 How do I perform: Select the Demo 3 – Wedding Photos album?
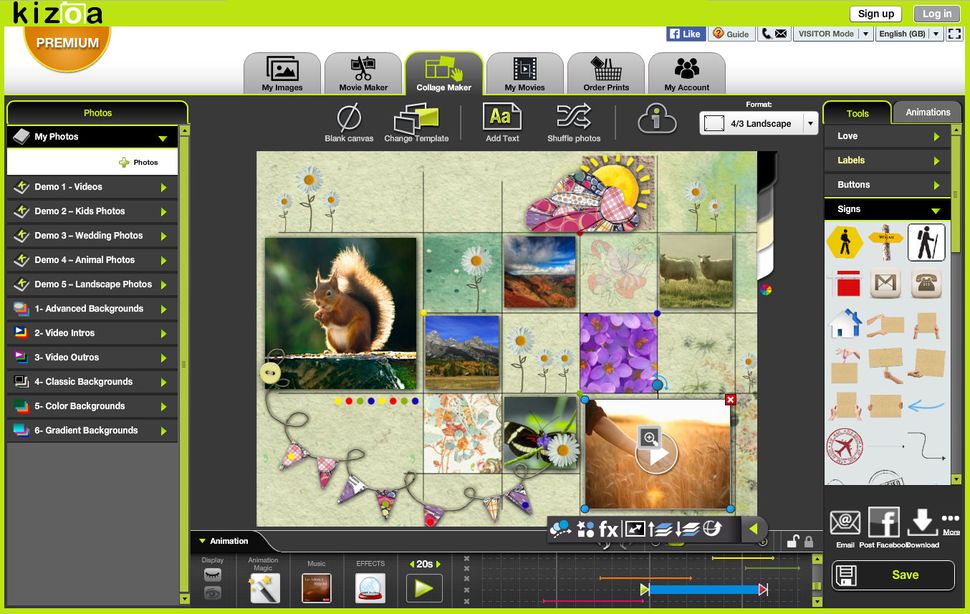coord(92,235)
